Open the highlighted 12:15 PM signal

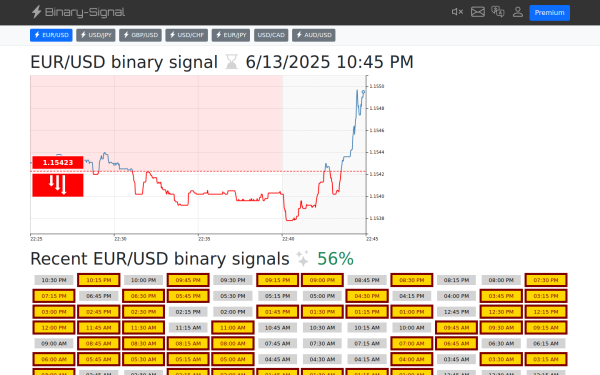click(x=546, y=312)
